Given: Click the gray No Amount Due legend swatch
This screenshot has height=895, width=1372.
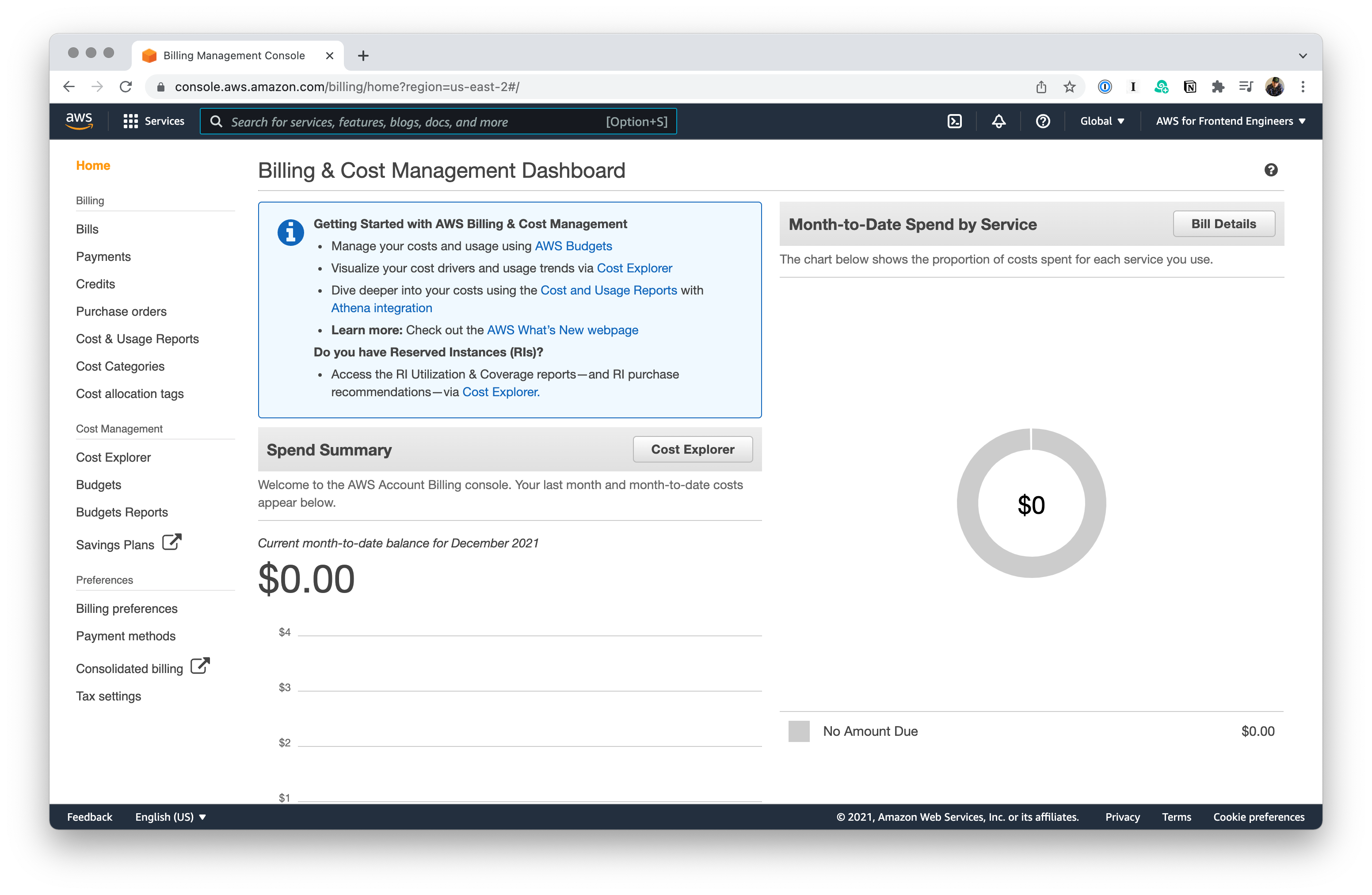Looking at the screenshot, I should (799, 731).
